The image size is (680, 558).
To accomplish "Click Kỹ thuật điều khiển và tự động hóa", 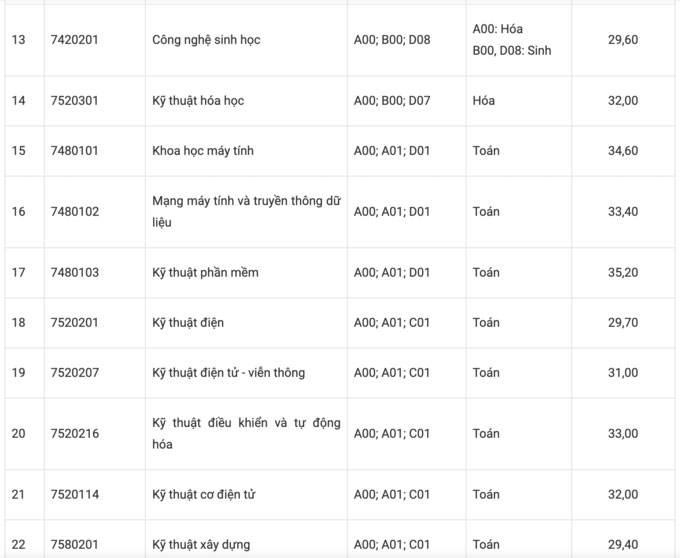I will pos(245,433).
